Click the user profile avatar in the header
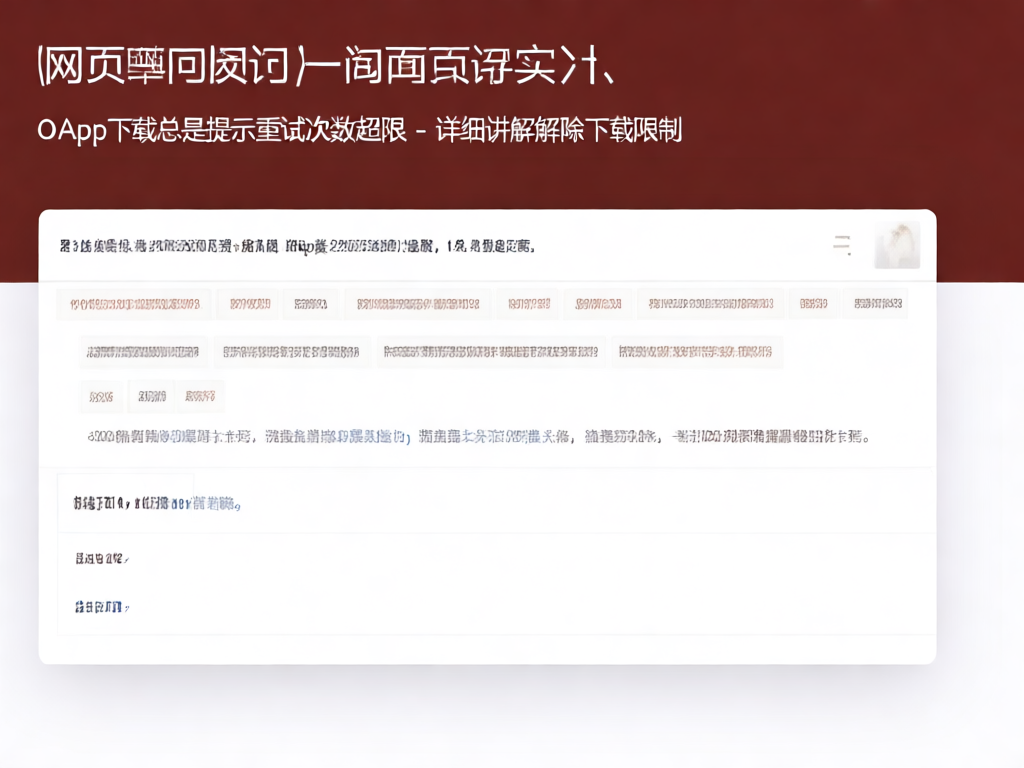Screen dimensions: 1024x768 896,243
